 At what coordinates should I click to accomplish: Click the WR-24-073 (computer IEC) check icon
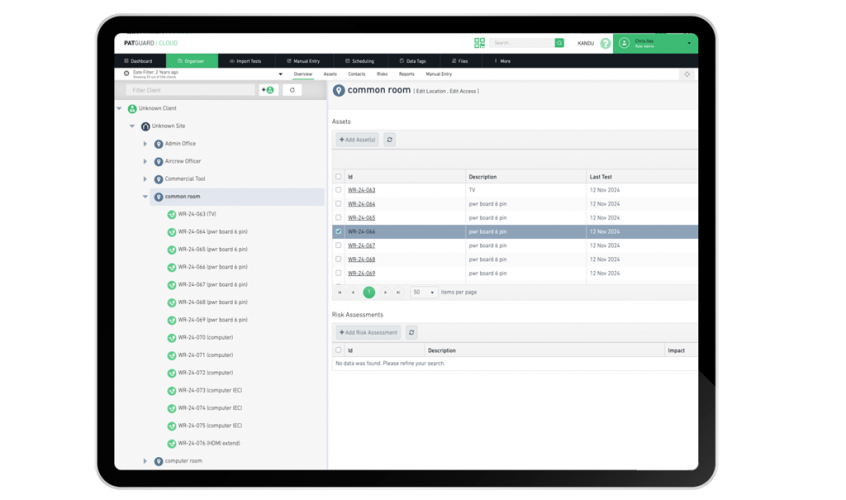[x=172, y=391]
